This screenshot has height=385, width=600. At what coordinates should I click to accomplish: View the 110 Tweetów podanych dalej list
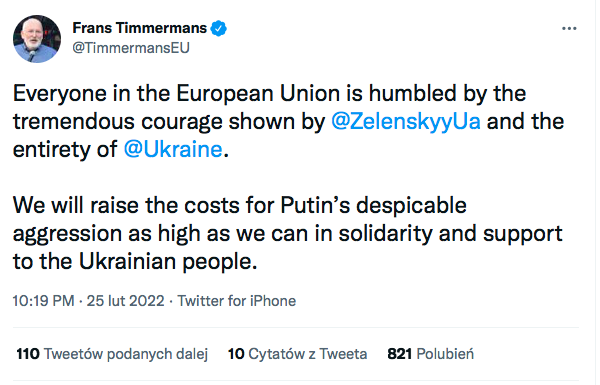click(x=112, y=354)
